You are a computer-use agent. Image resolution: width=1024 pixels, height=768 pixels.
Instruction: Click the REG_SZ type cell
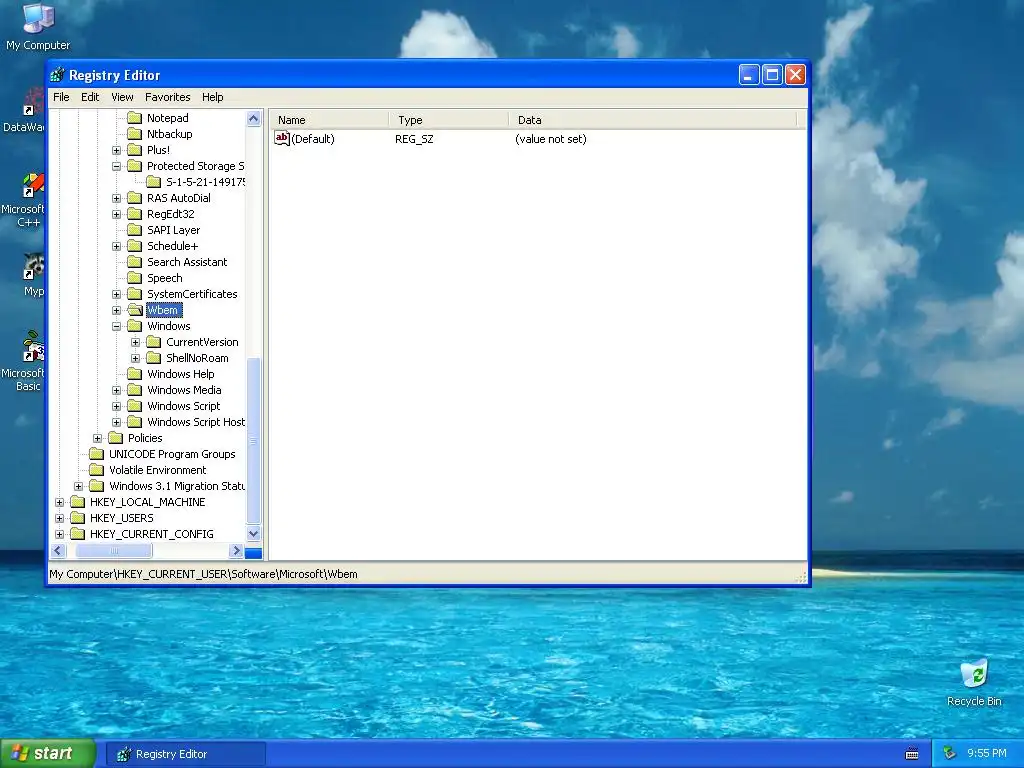click(x=414, y=139)
